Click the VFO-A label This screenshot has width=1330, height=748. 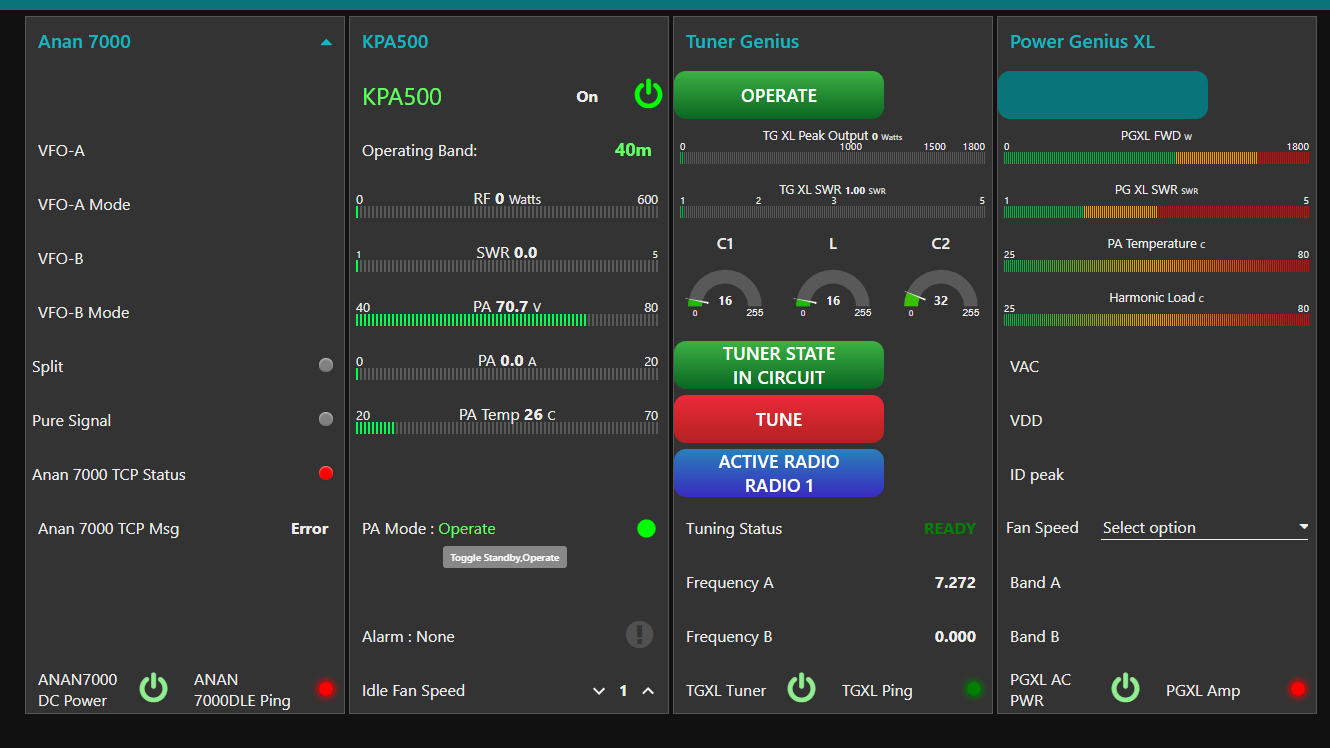tap(61, 151)
